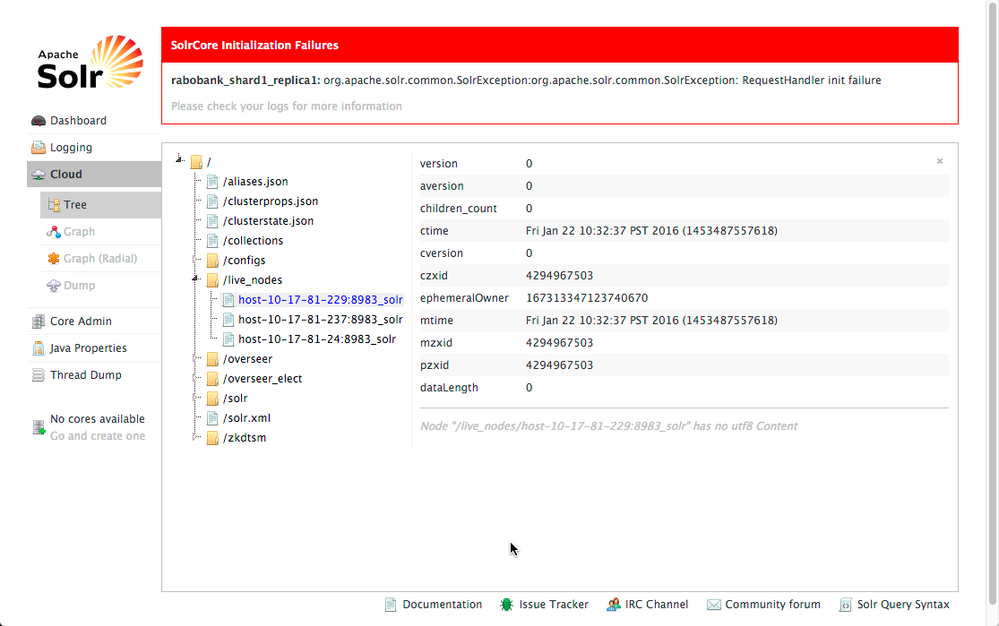Click the host-10-17-81-237 file icon
The height and width of the screenshot is (626, 999).
click(x=228, y=319)
